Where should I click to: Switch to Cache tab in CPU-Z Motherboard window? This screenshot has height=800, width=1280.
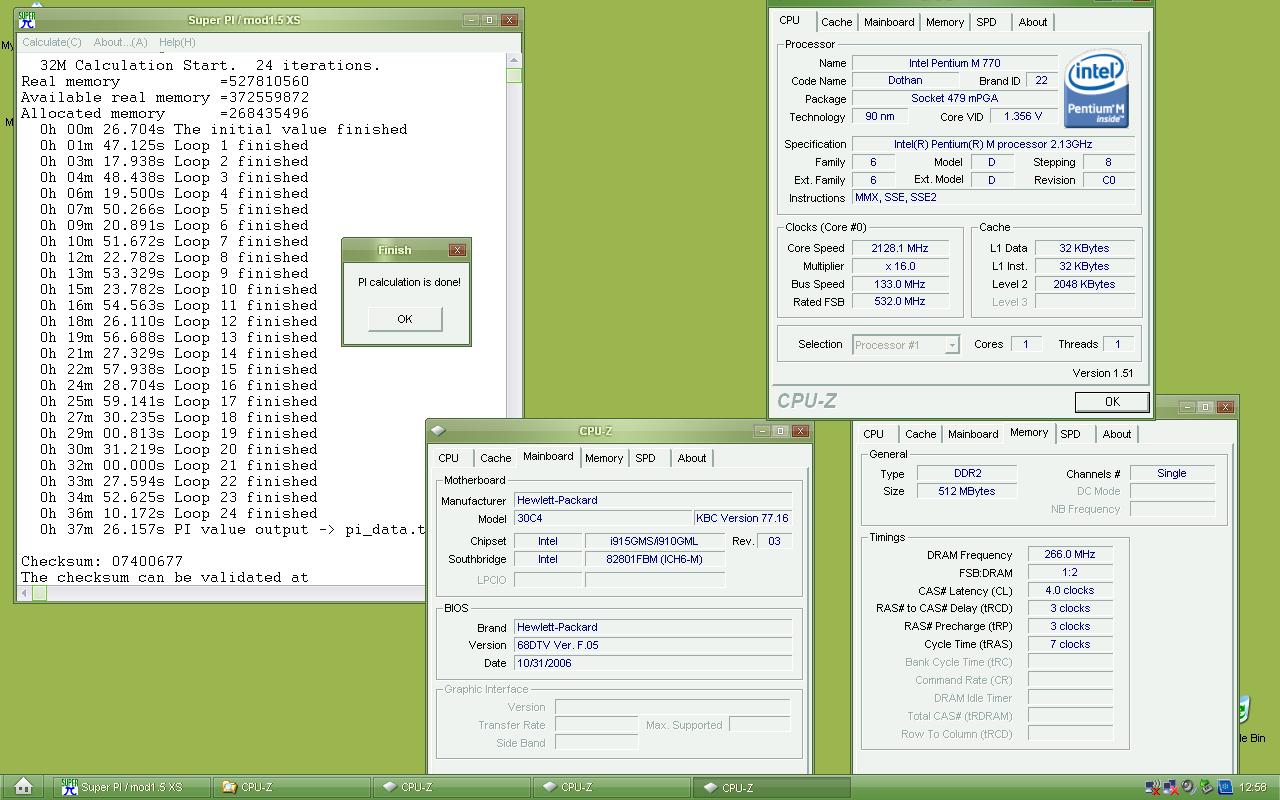[x=495, y=458]
